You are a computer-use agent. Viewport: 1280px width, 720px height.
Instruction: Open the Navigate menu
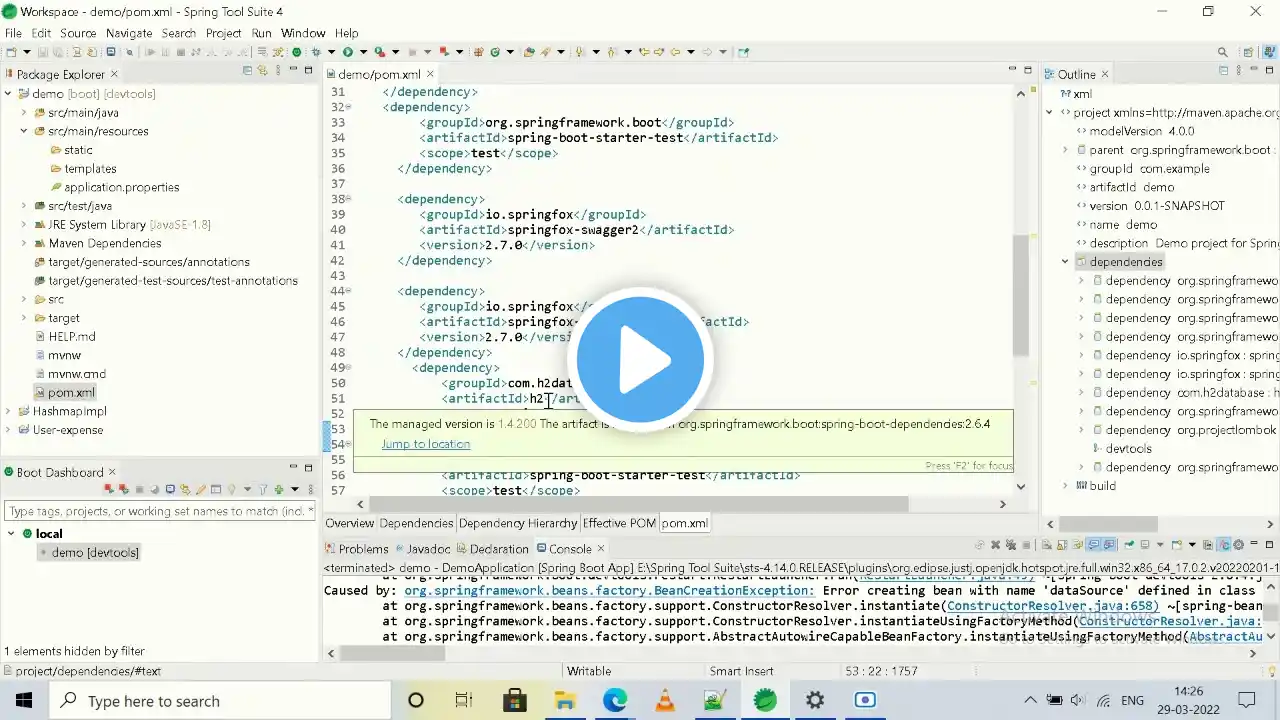click(129, 33)
